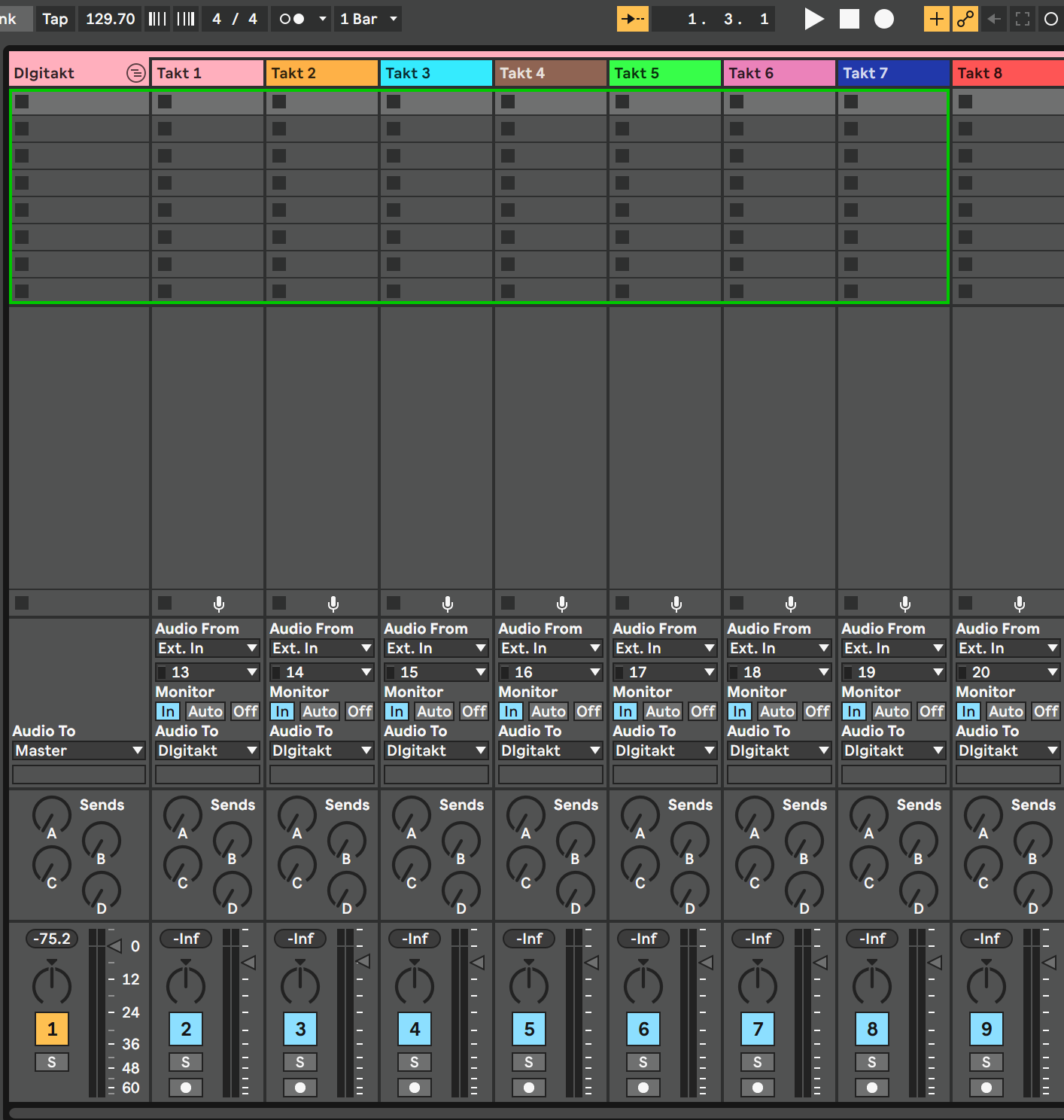Screen dimensions: 1064x1120
Task: Toggle the Automation Arm icon
Action: (x=965, y=19)
